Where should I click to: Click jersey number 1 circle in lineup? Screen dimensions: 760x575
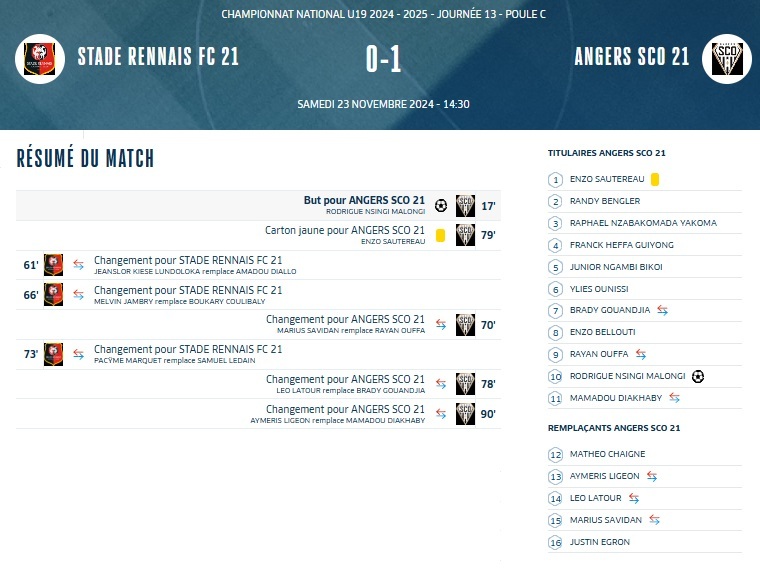point(555,180)
